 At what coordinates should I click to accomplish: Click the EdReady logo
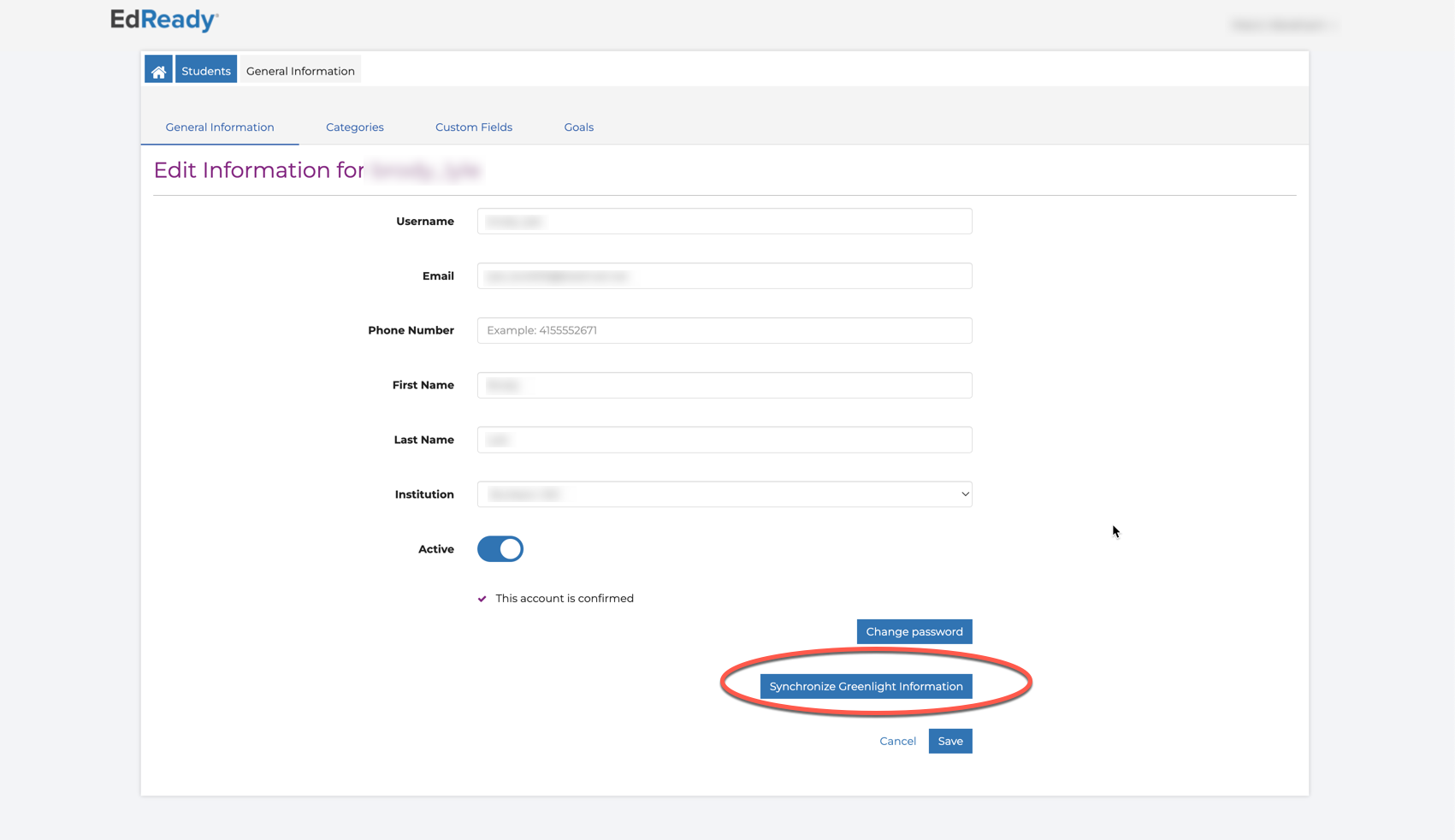(x=165, y=20)
